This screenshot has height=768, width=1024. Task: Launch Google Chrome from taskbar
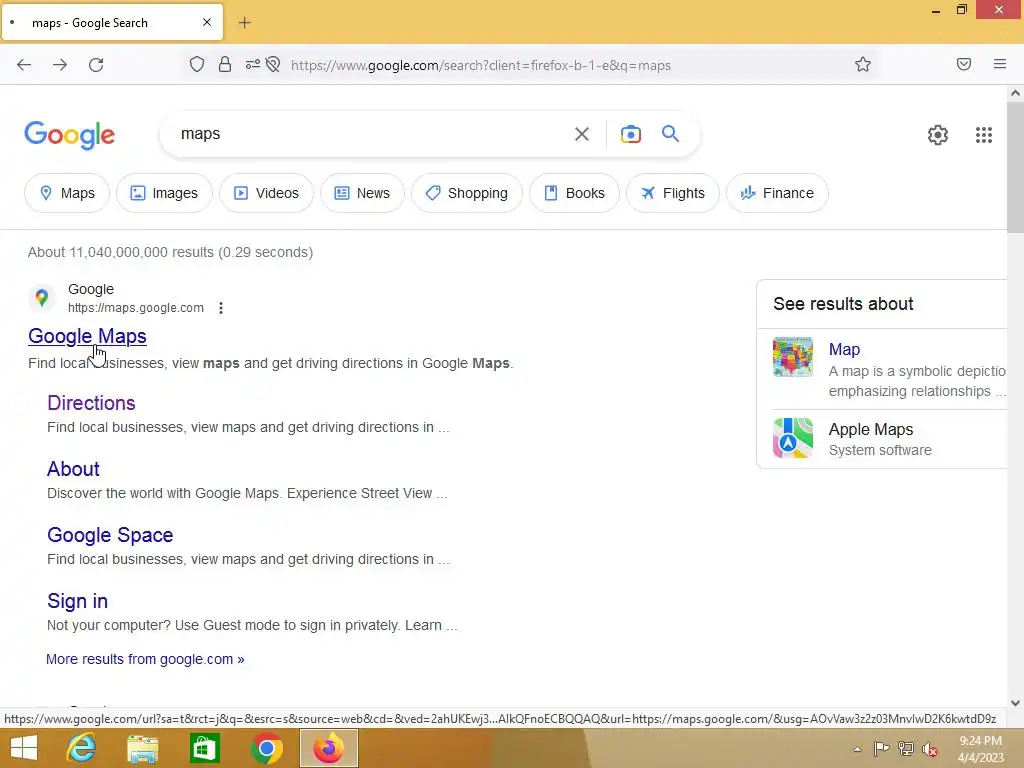[266, 748]
